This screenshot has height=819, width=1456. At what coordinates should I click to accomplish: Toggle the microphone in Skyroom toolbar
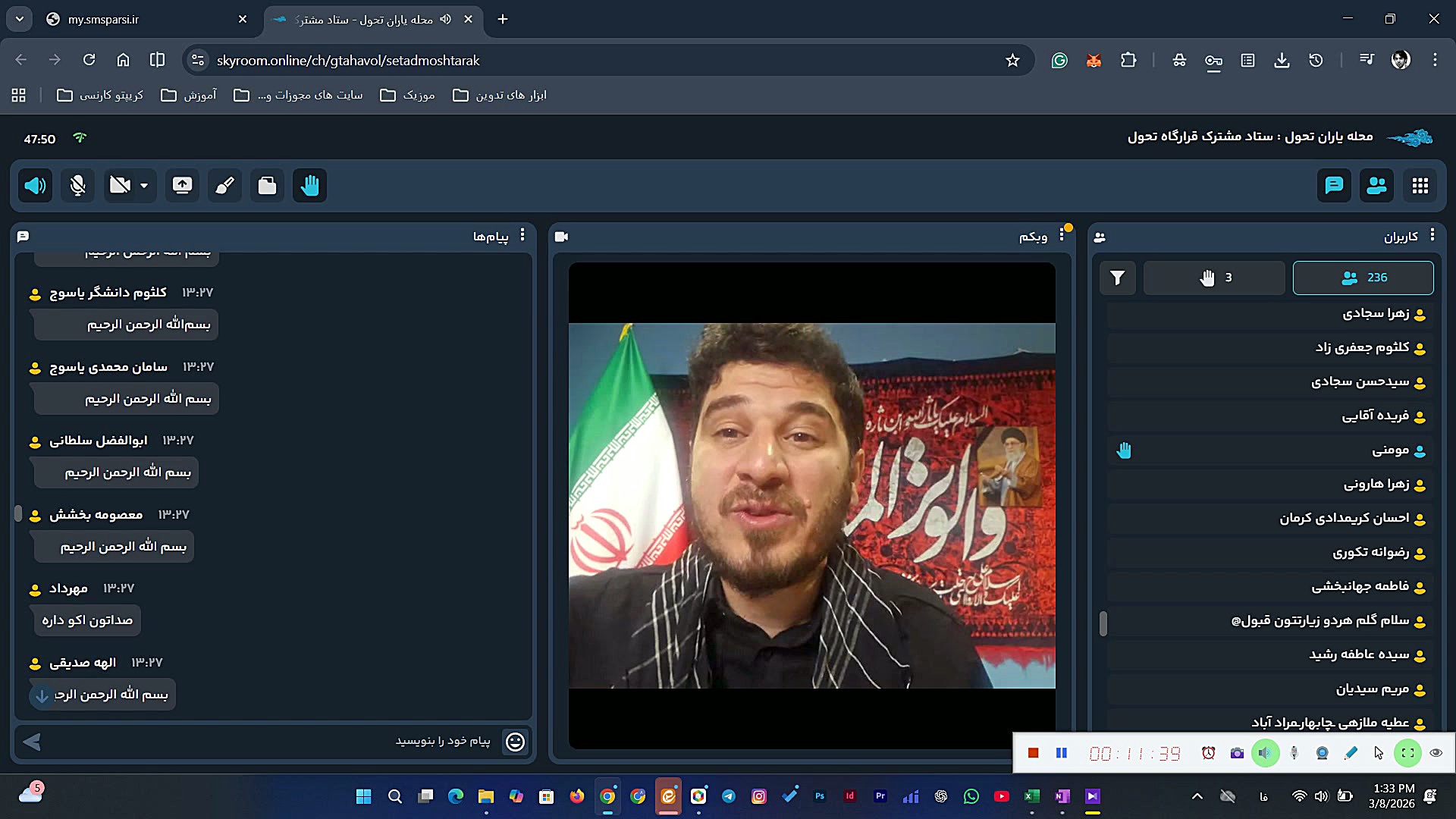tap(77, 186)
